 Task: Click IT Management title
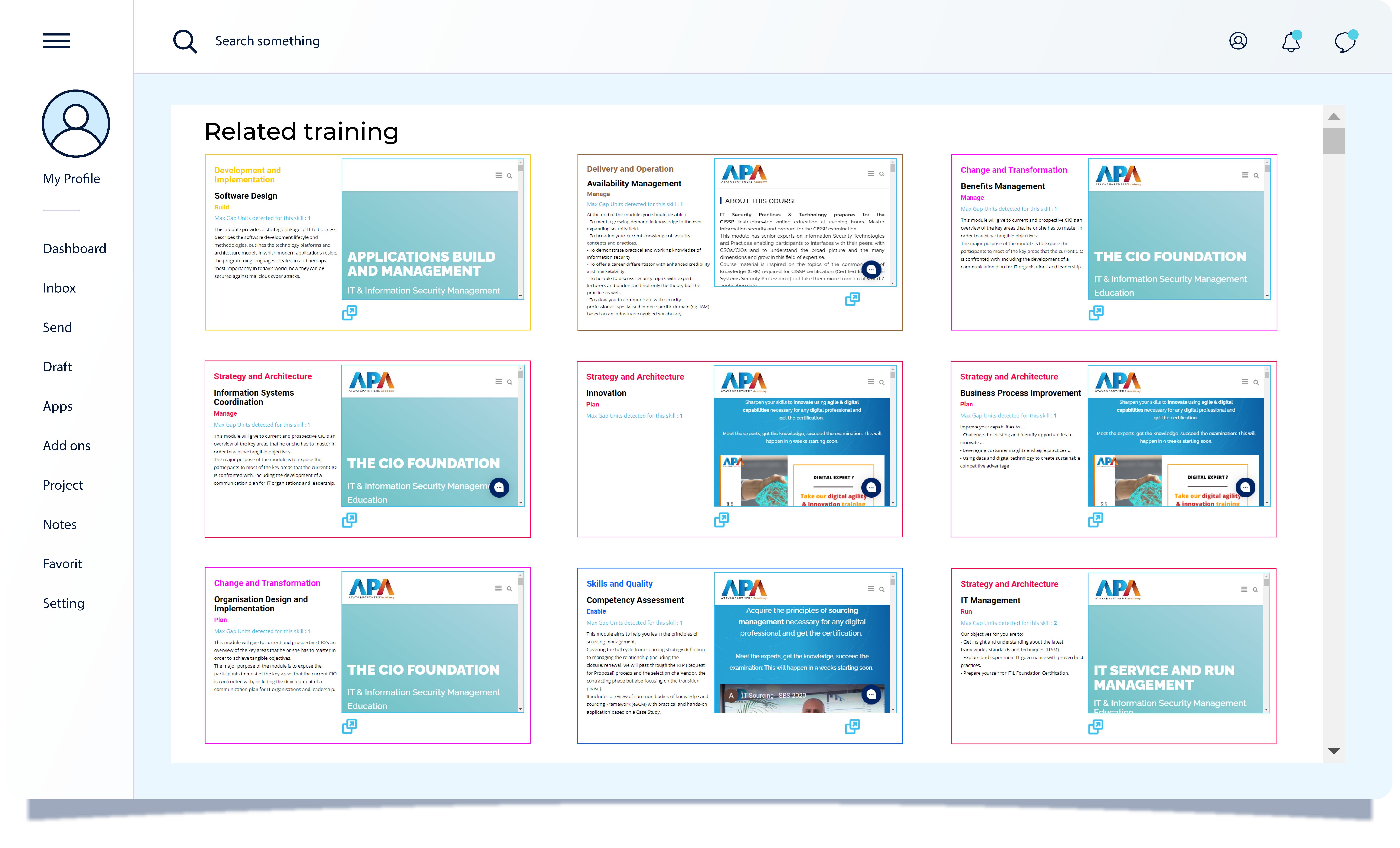pyautogui.click(x=990, y=600)
